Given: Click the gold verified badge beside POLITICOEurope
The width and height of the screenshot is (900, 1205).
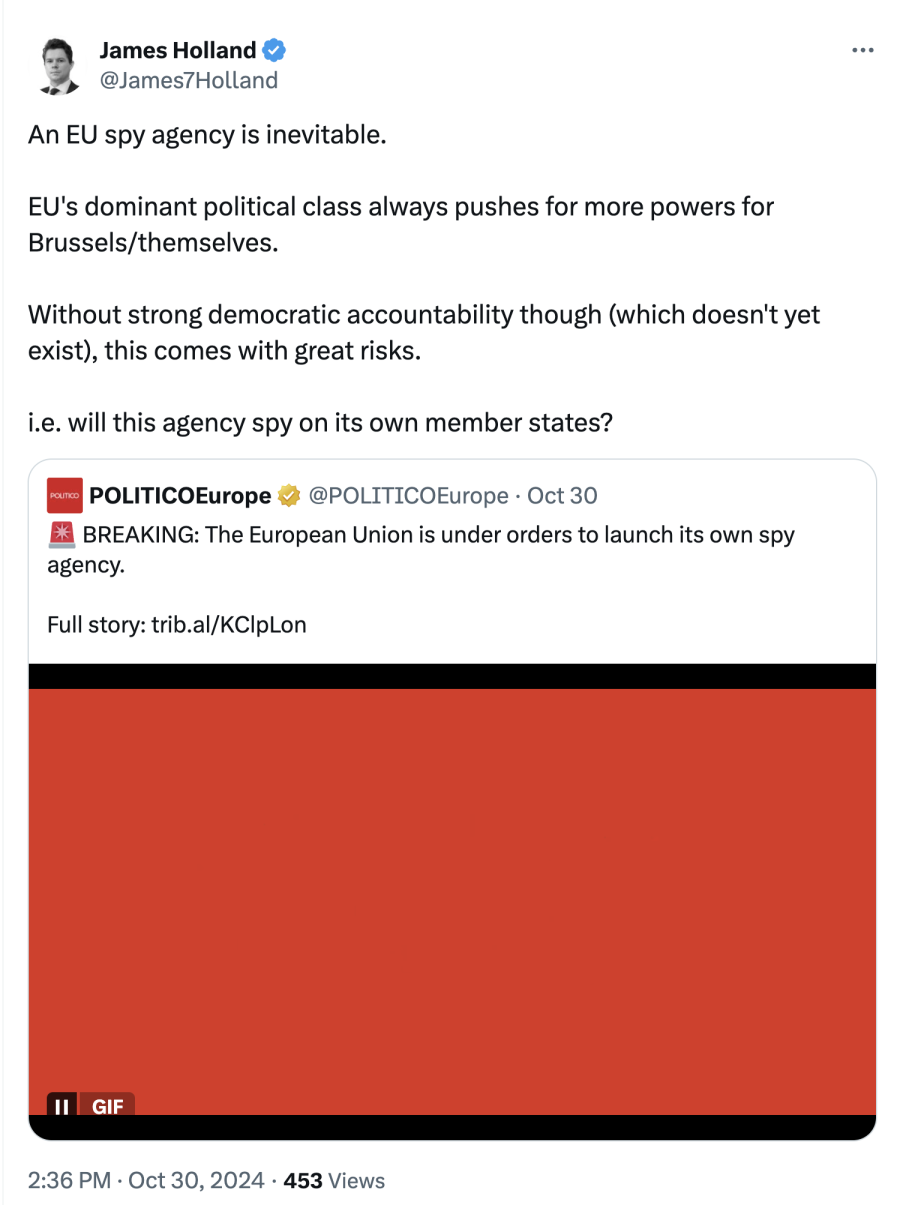Looking at the screenshot, I should [x=289, y=496].
